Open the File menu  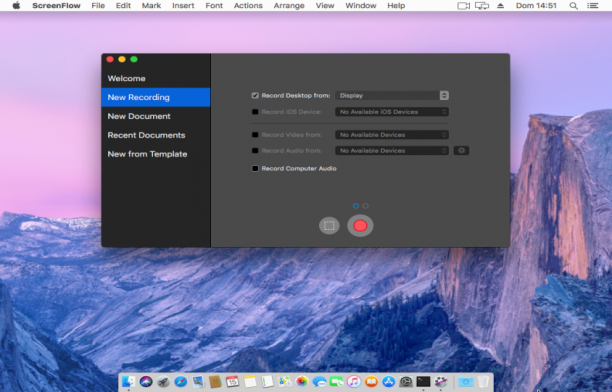[x=98, y=6]
